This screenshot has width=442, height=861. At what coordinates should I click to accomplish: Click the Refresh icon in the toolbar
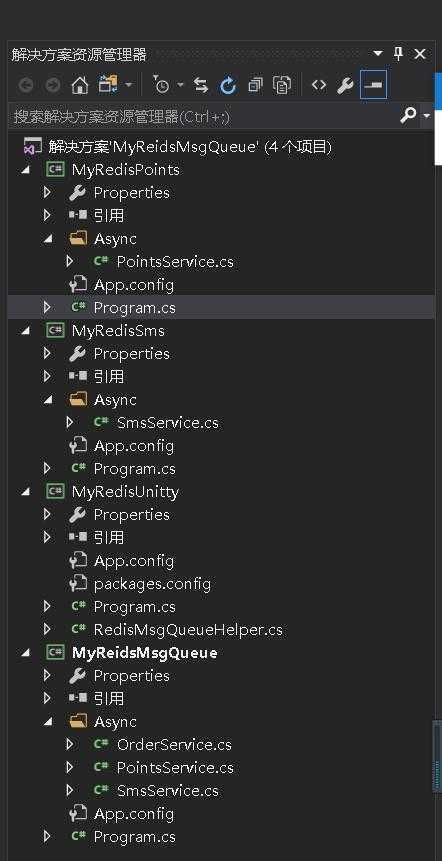[x=228, y=85]
